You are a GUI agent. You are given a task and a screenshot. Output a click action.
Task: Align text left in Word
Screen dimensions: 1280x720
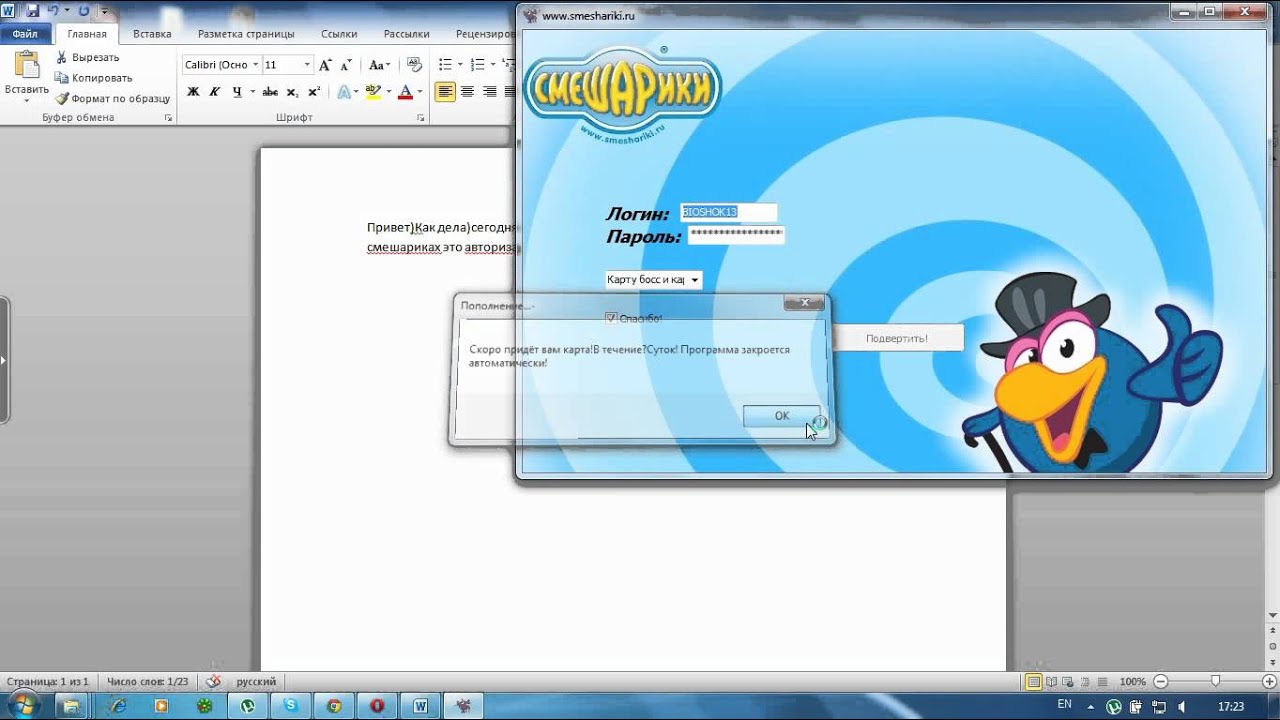tap(445, 92)
